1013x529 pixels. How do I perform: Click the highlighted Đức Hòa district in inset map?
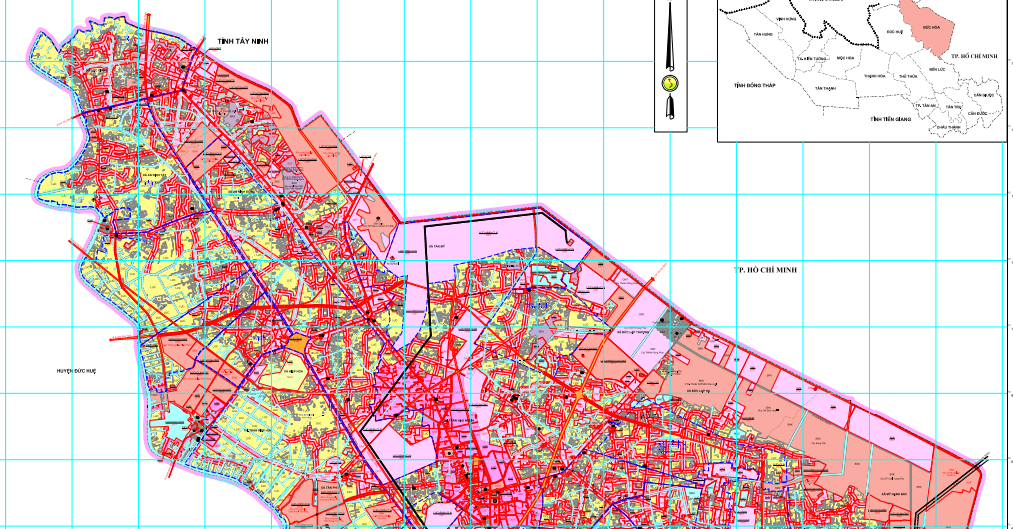[x=926, y=29]
